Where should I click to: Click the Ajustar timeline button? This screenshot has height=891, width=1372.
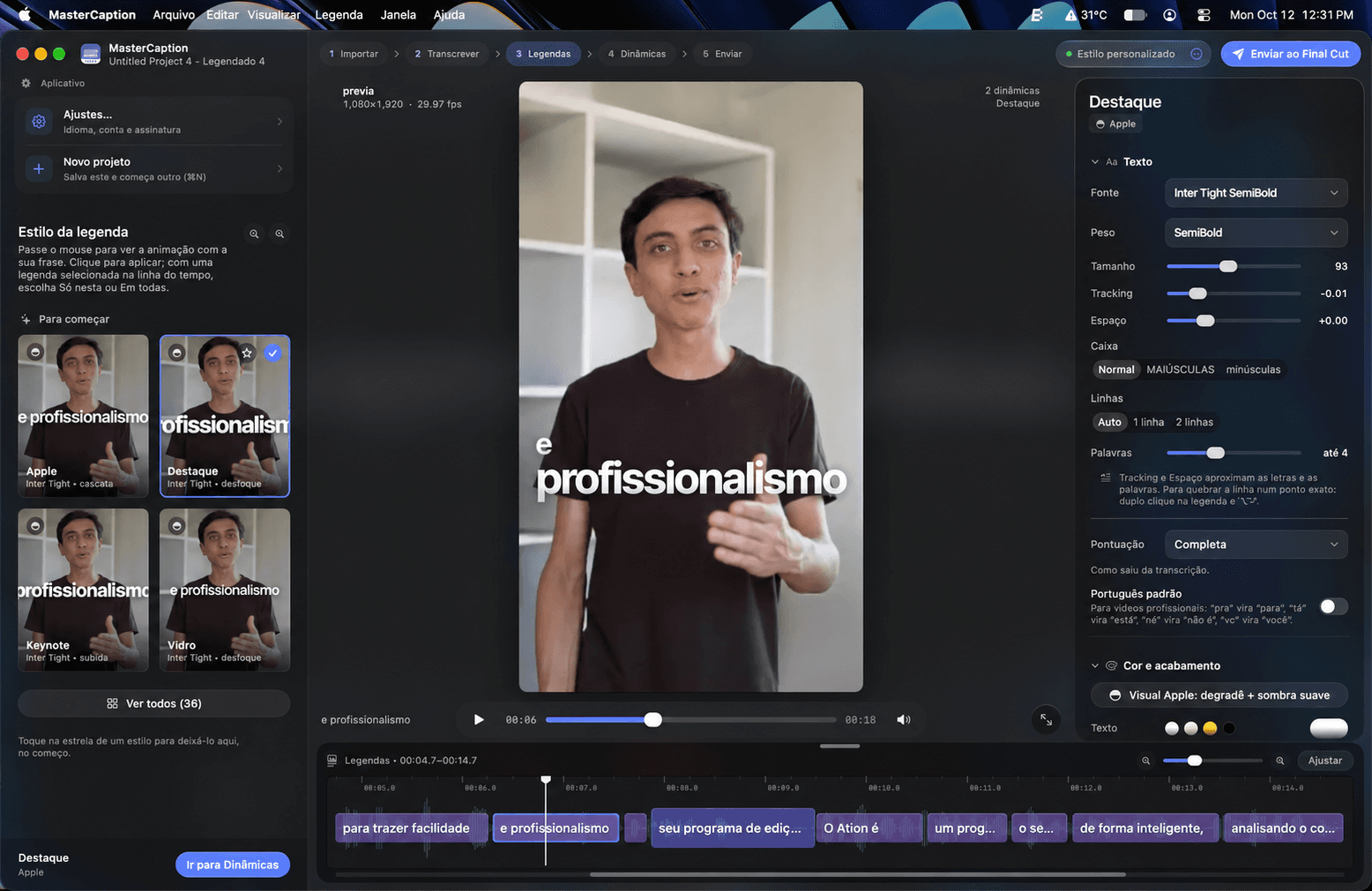click(1324, 761)
